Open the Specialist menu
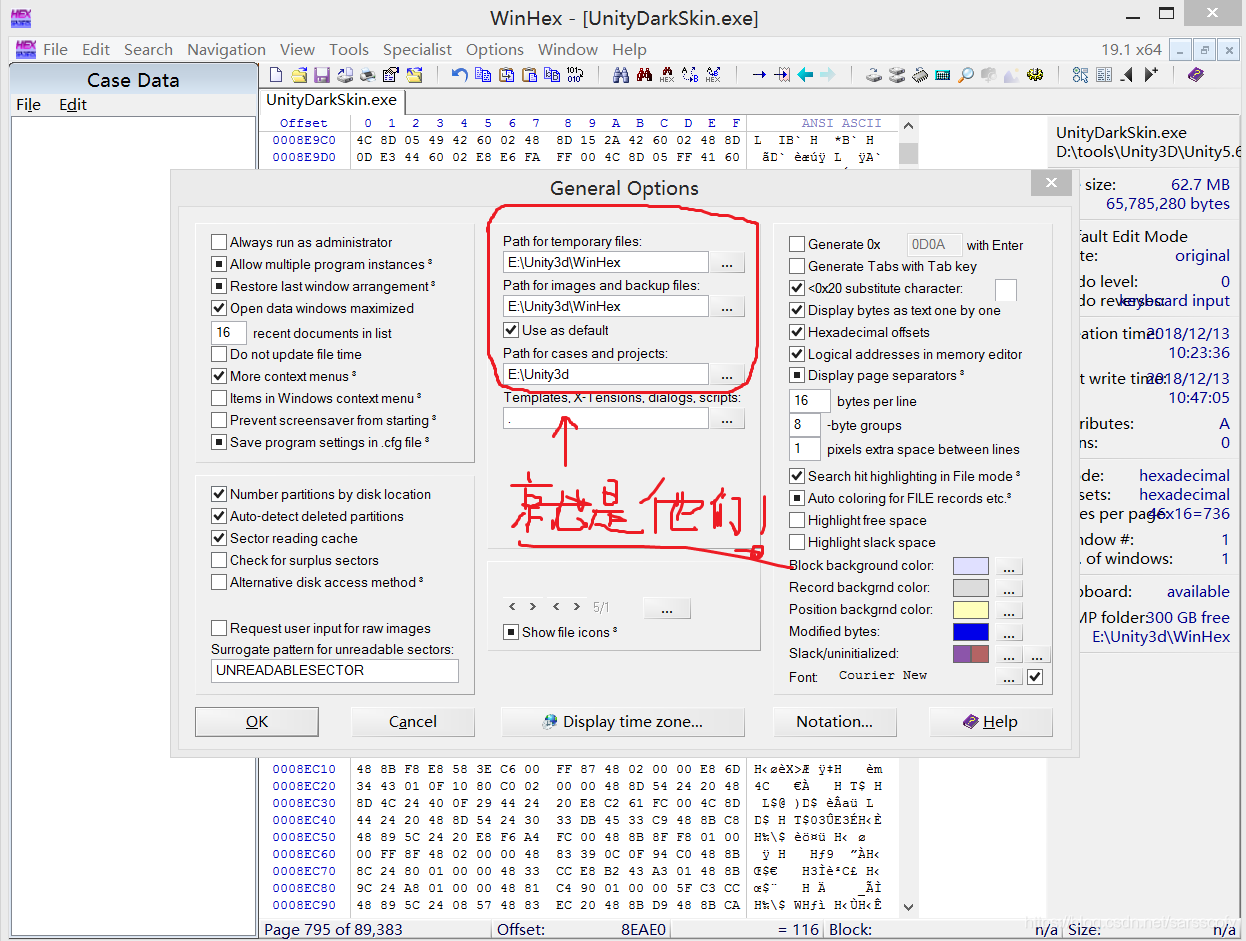Image resolution: width=1246 pixels, height=941 pixels. (x=417, y=49)
